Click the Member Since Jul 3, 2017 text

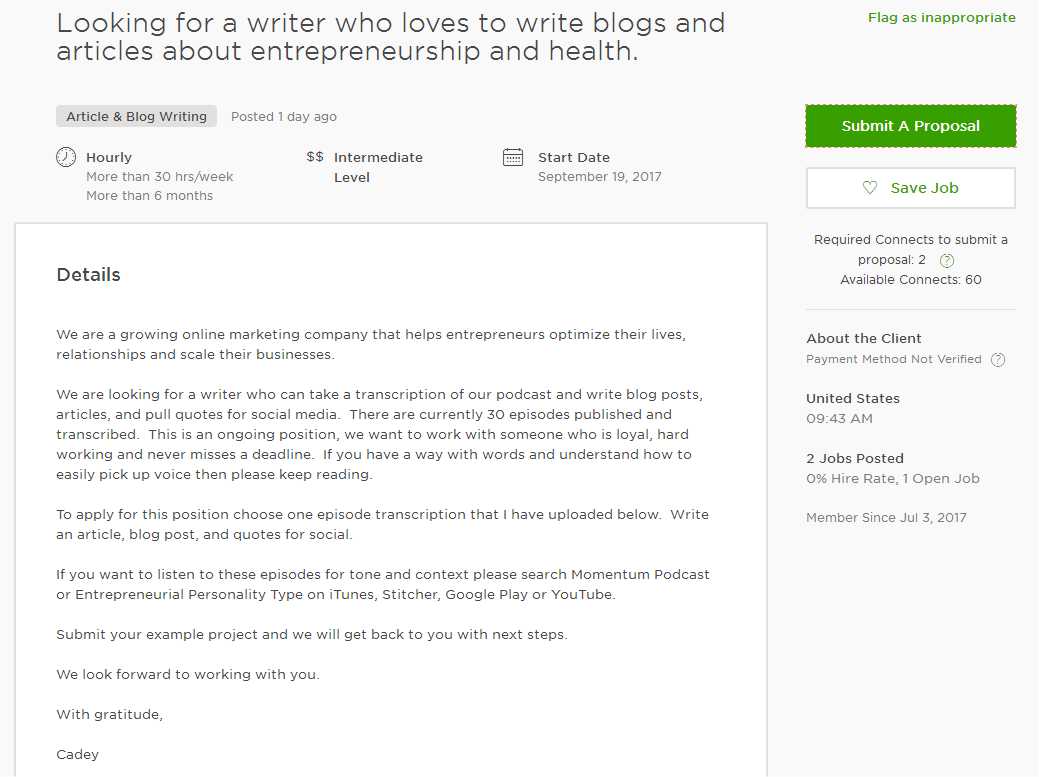pos(886,518)
